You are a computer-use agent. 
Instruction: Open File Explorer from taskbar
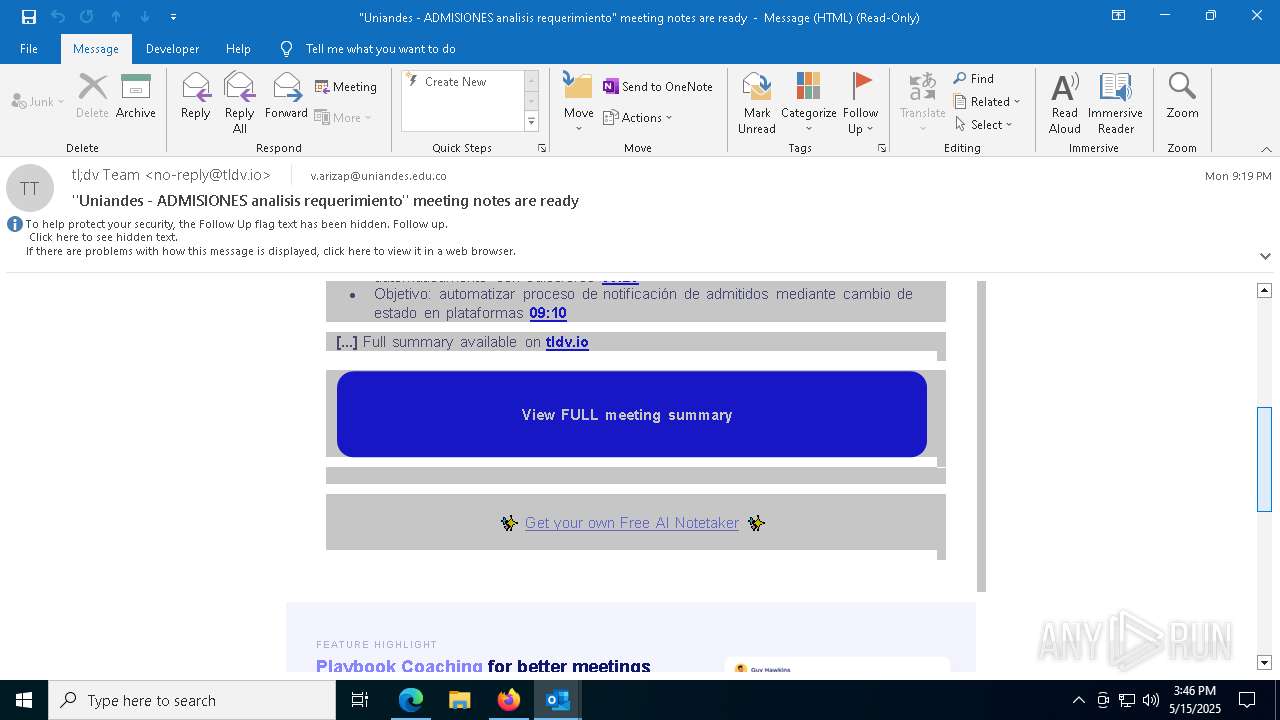coord(459,700)
